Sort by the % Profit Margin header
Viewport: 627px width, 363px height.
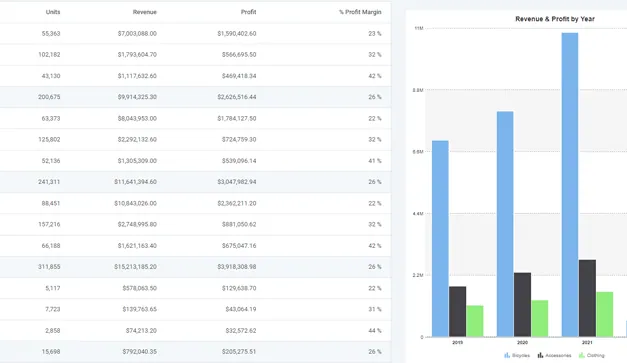tap(360, 12)
